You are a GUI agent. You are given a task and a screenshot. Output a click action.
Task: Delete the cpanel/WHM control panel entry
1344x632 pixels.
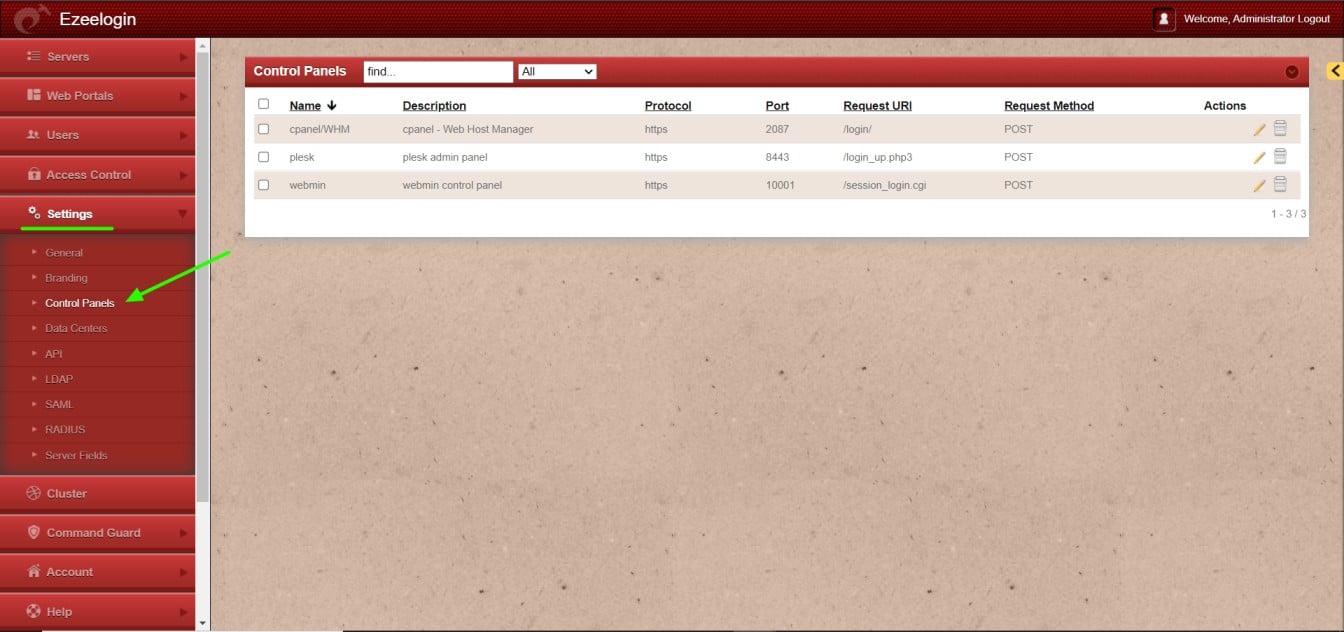(x=1280, y=128)
